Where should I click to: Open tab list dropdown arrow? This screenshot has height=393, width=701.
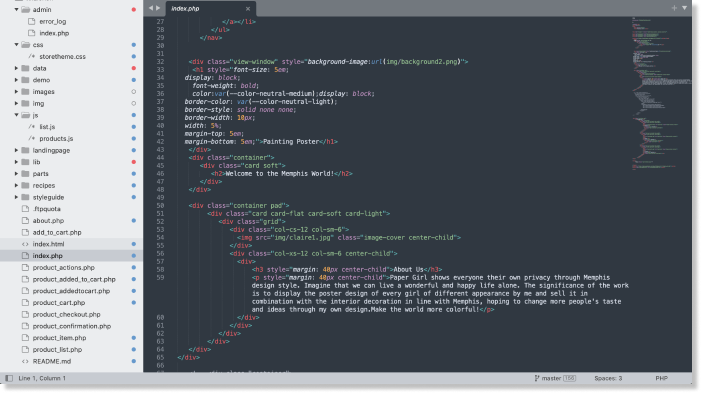(684, 8)
